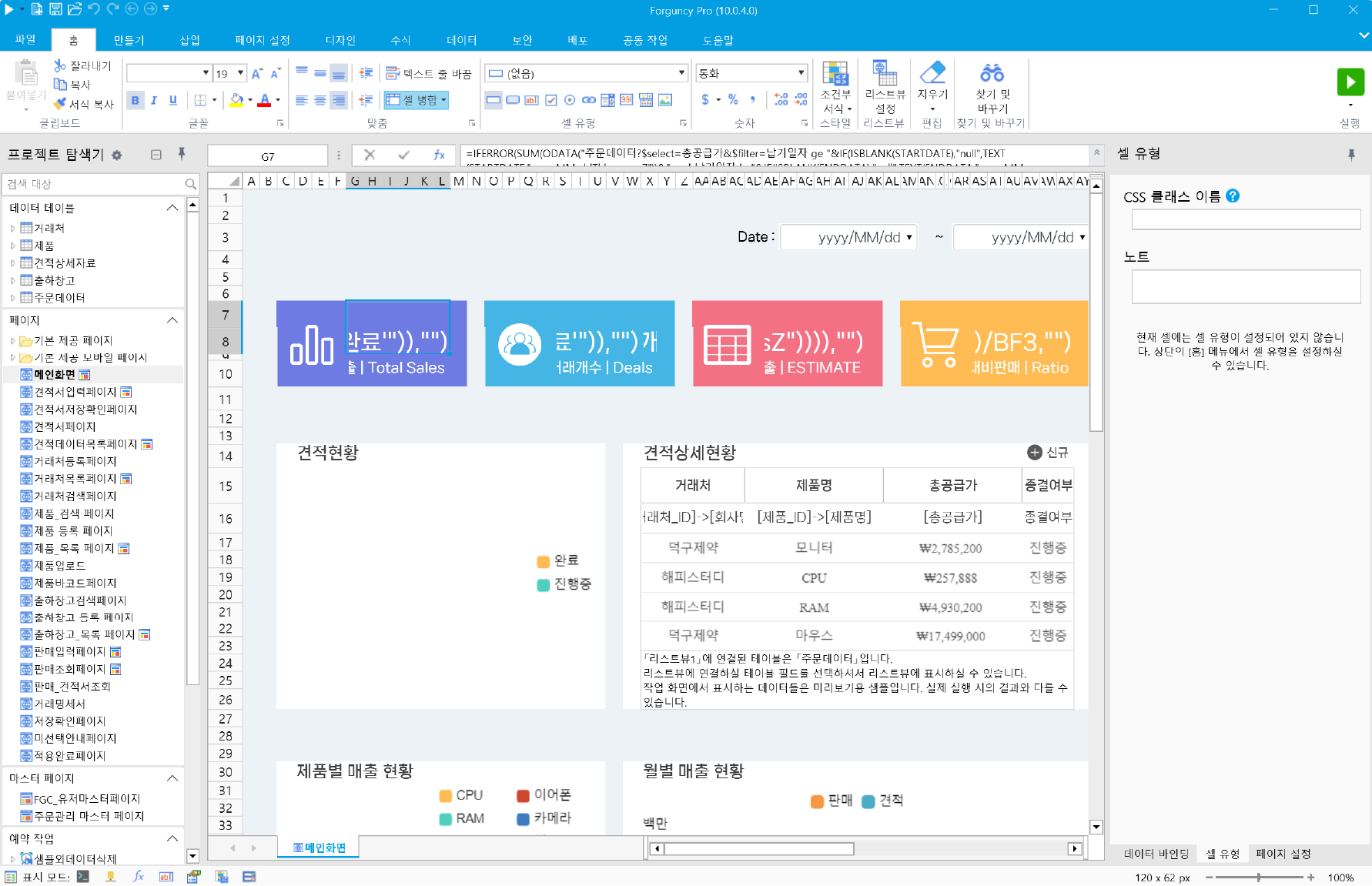Open the merge cells (셀 병합) dropdown
The width and height of the screenshot is (1372, 886).
(443, 100)
